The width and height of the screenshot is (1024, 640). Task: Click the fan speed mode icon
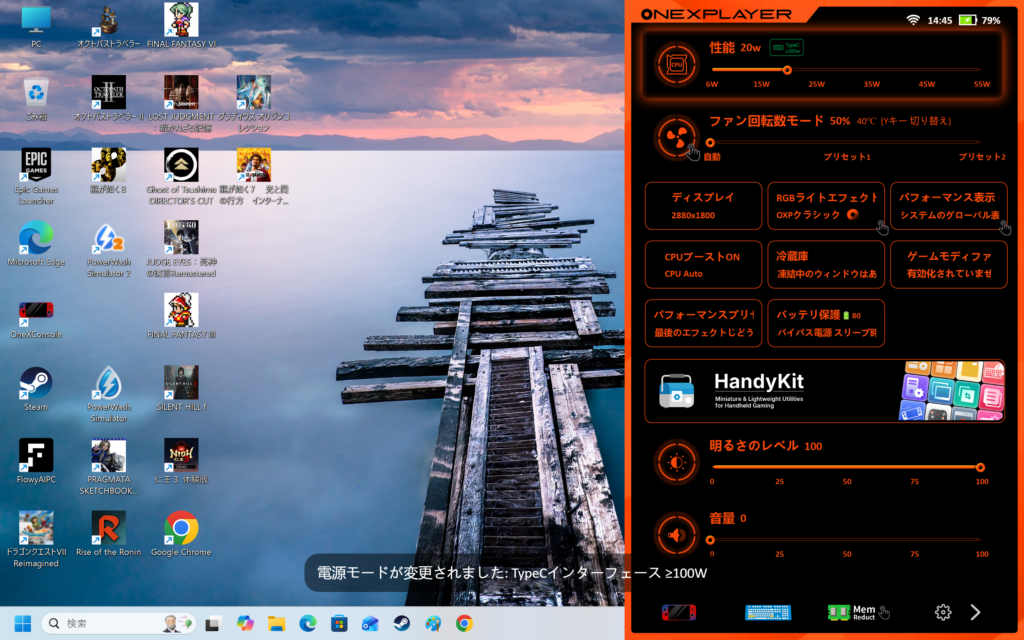[x=676, y=136]
